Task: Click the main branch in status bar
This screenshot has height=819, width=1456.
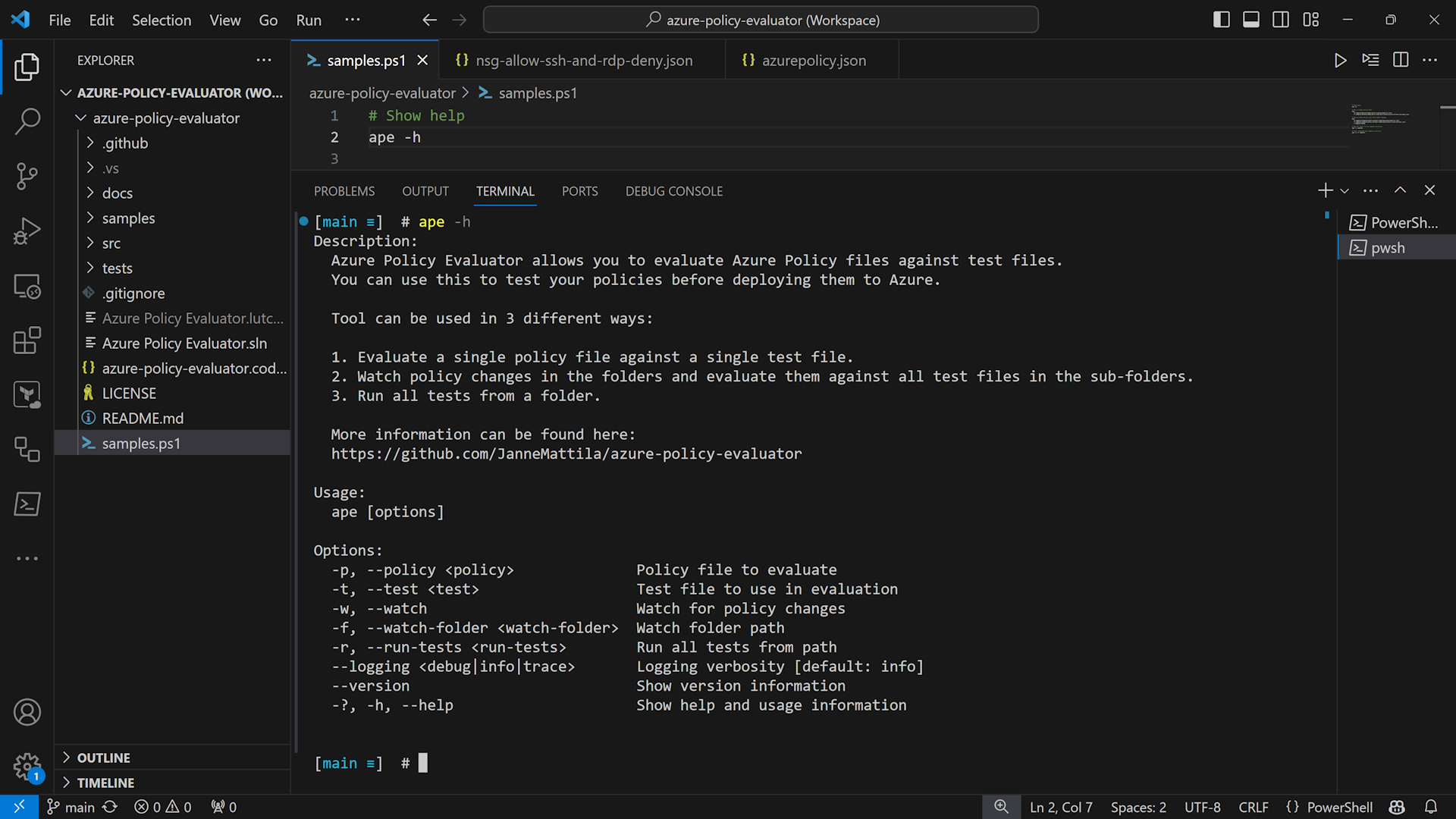Action: tap(71, 807)
